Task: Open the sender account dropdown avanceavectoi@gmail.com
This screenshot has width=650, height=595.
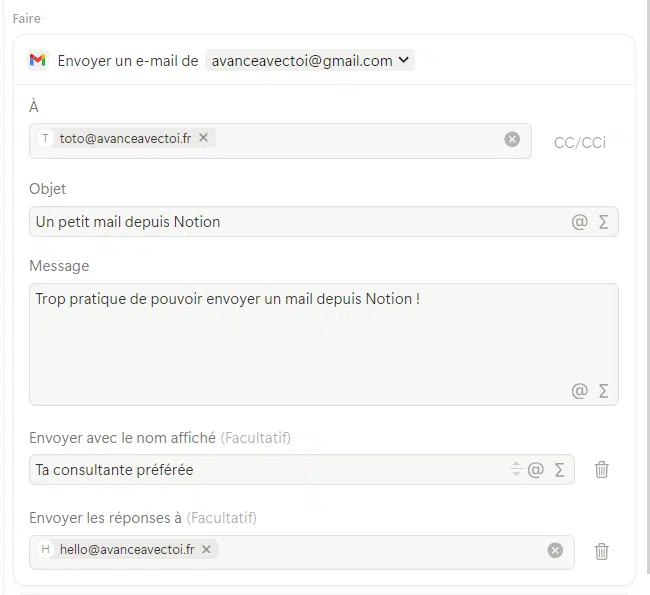Action: pos(310,61)
